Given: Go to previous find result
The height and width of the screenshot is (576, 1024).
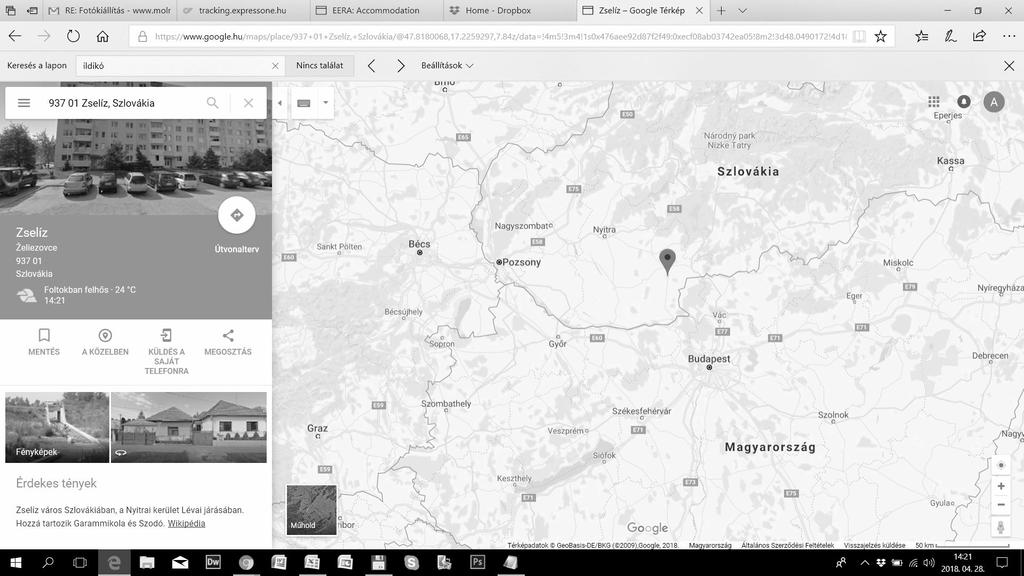Looking at the screenshot, I should [371, 65].
